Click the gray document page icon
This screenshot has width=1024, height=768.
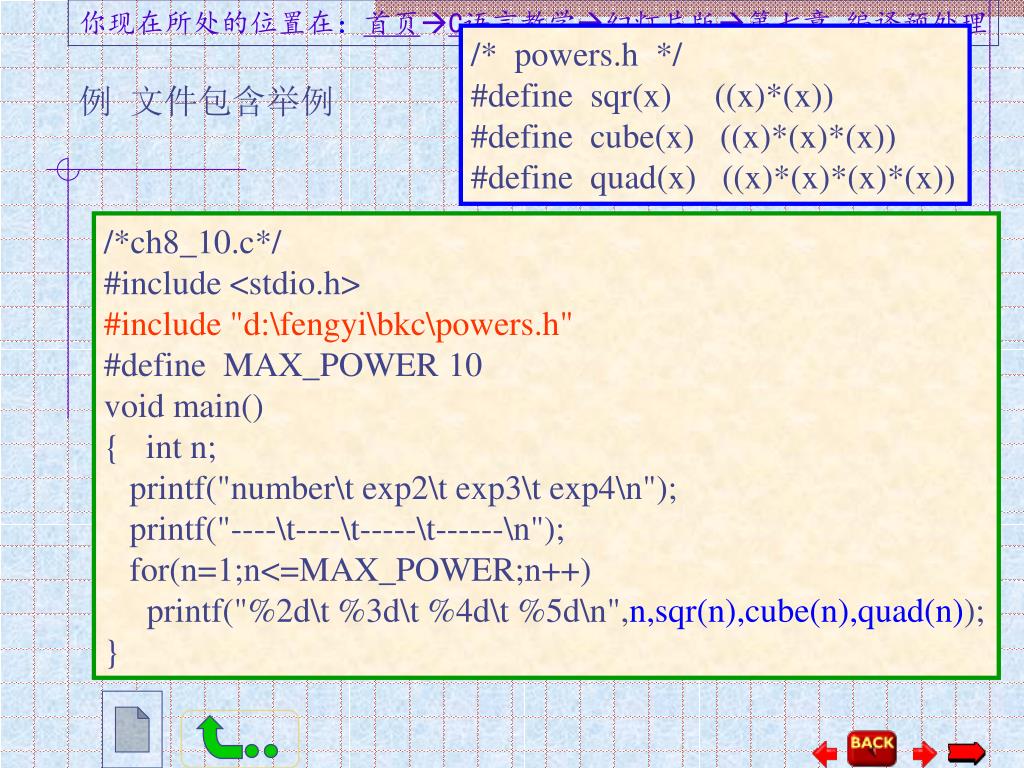[x=132, y=729]
